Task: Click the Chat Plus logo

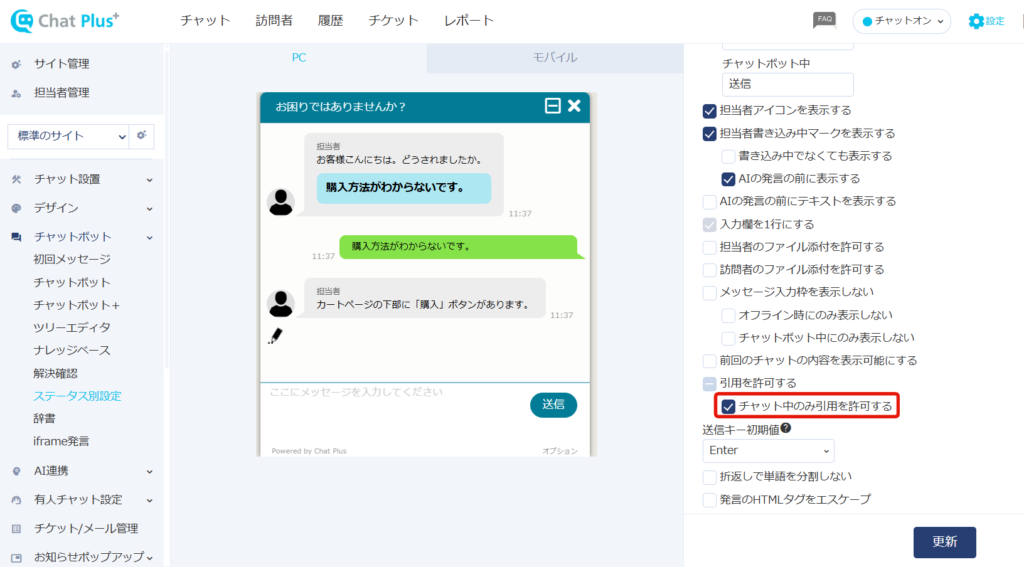Action: [65, 21]
